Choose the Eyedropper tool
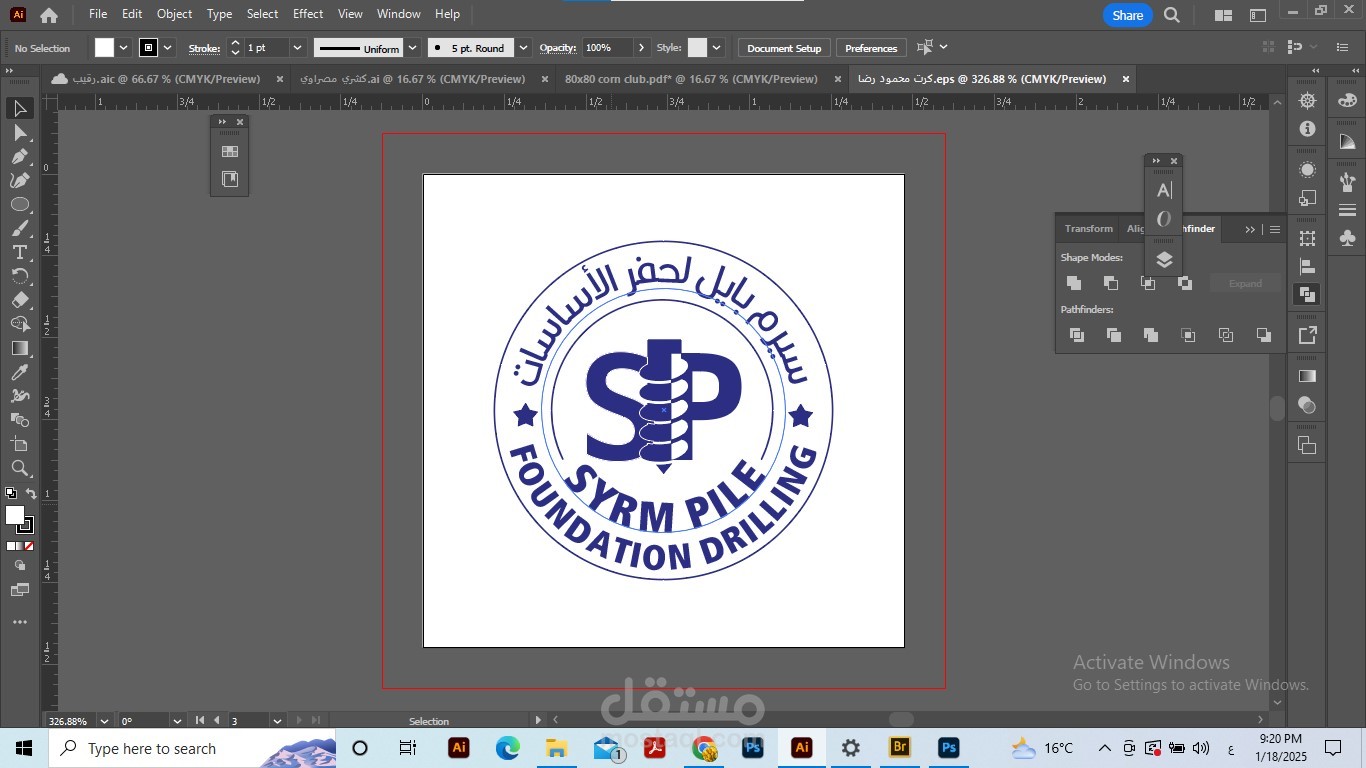The width and height of the screenshot is (1366, 768). (x=19, y=372)
